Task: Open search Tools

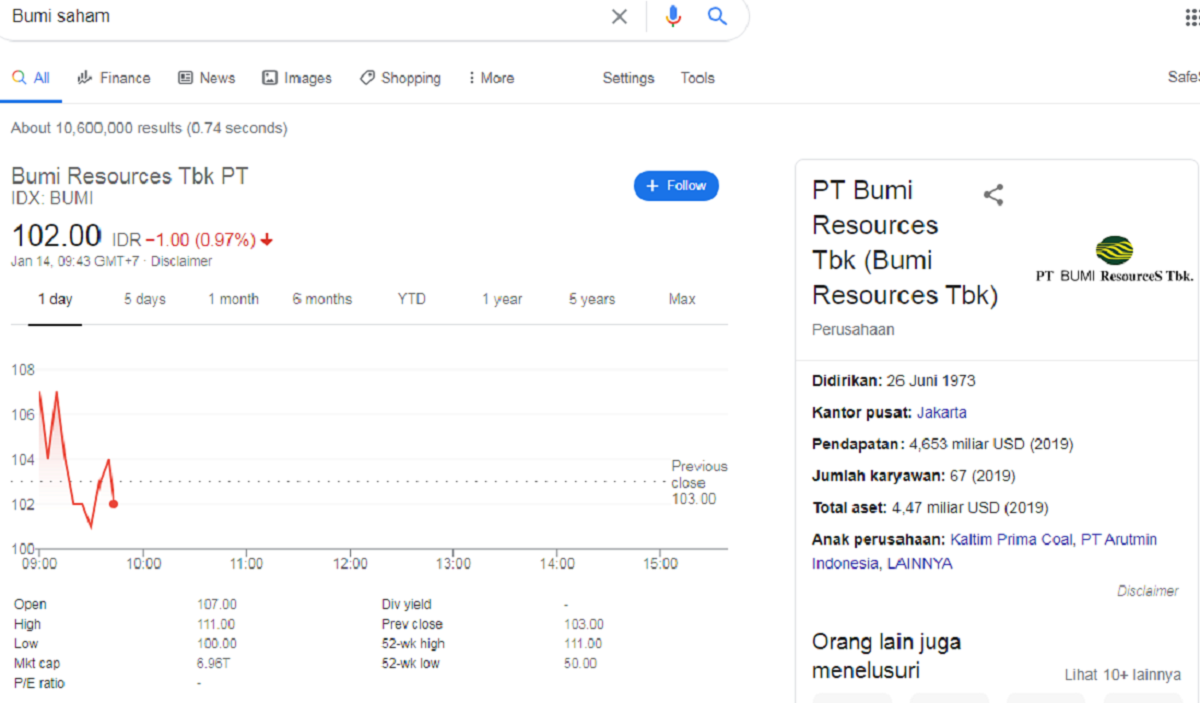Action: click(x=698, y=78)
